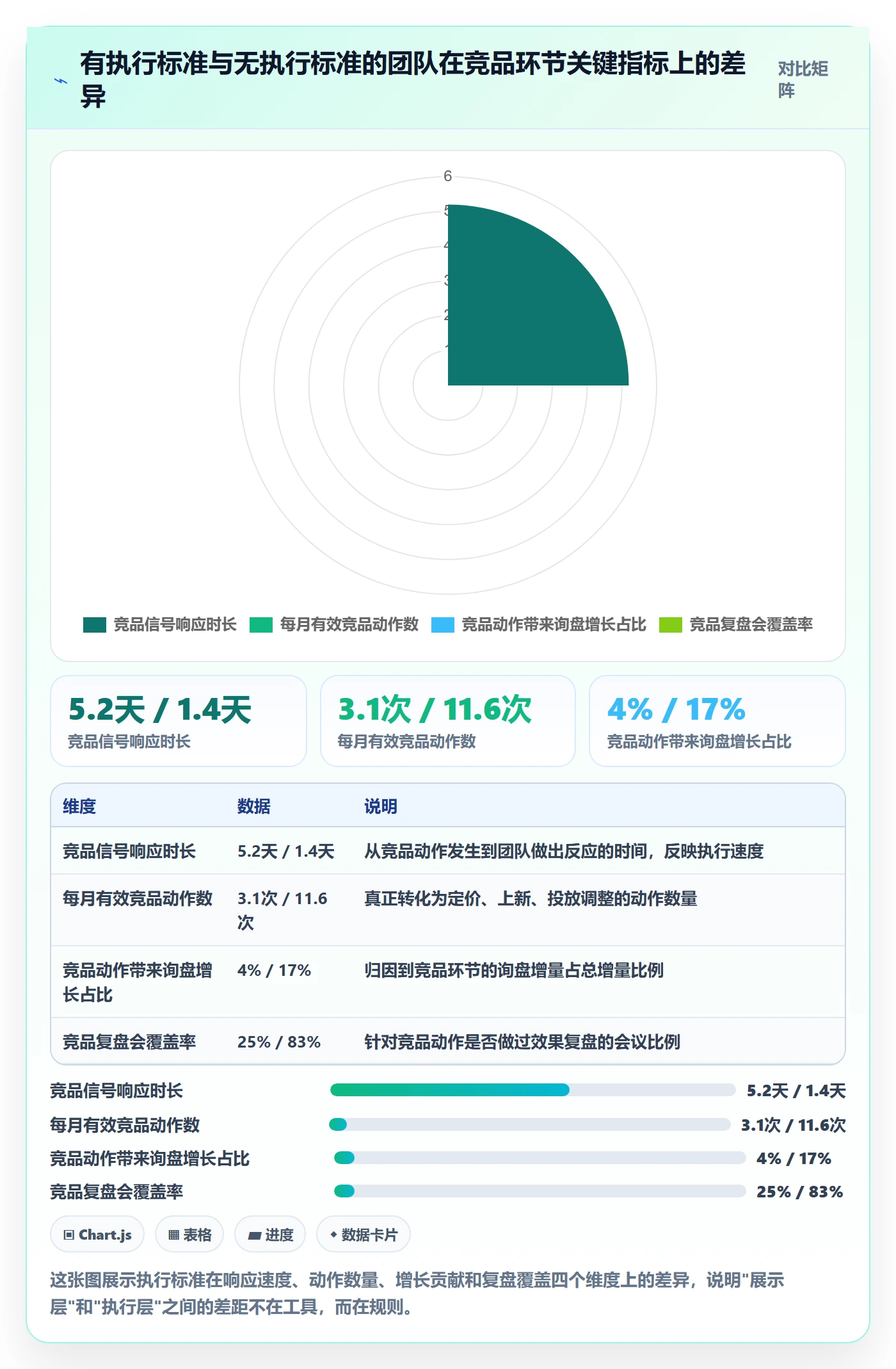This screenshot has width=896, height=1369.
Task: Click the chart axis label 6
Action: [x=448, y=176]
